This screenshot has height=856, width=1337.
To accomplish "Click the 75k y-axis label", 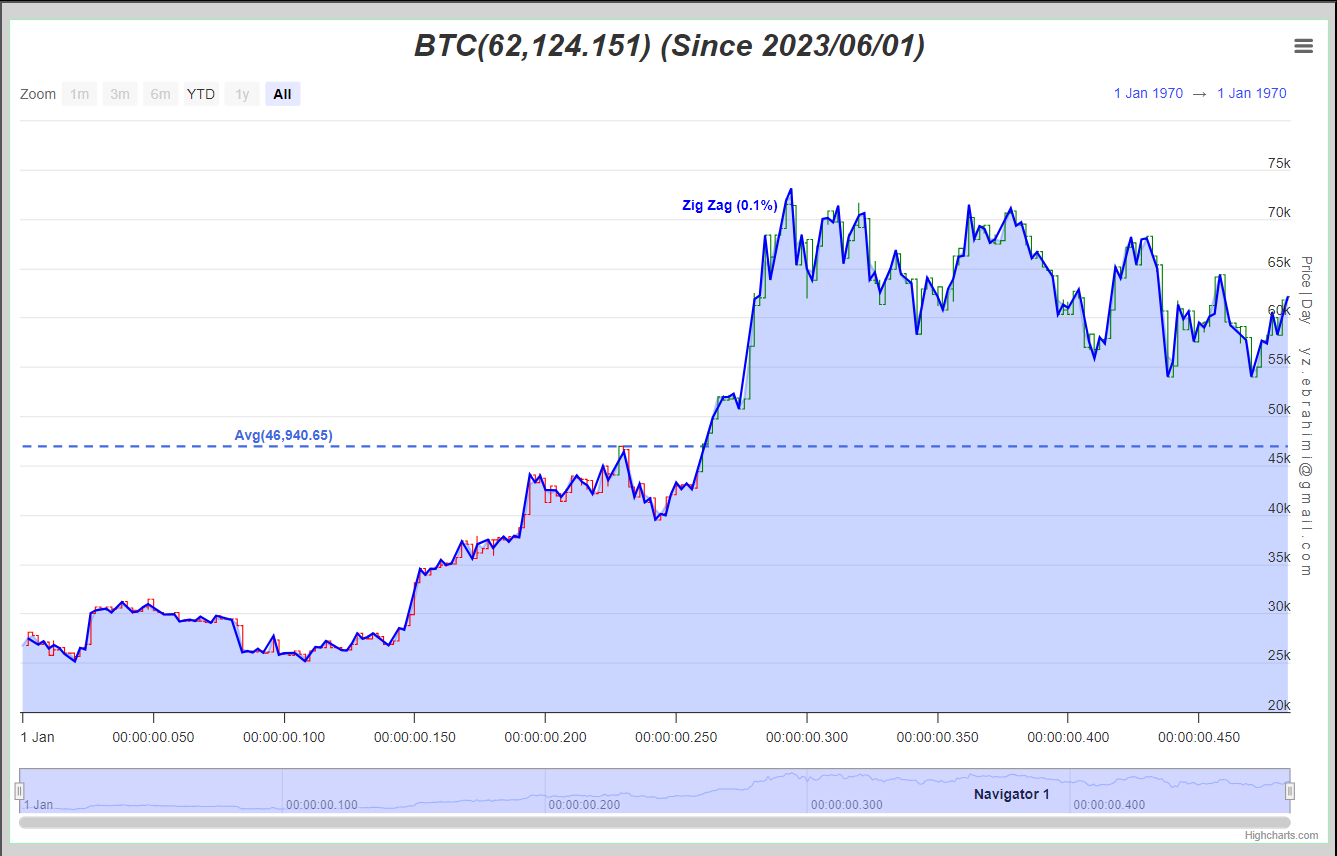I will point(1279,163).
